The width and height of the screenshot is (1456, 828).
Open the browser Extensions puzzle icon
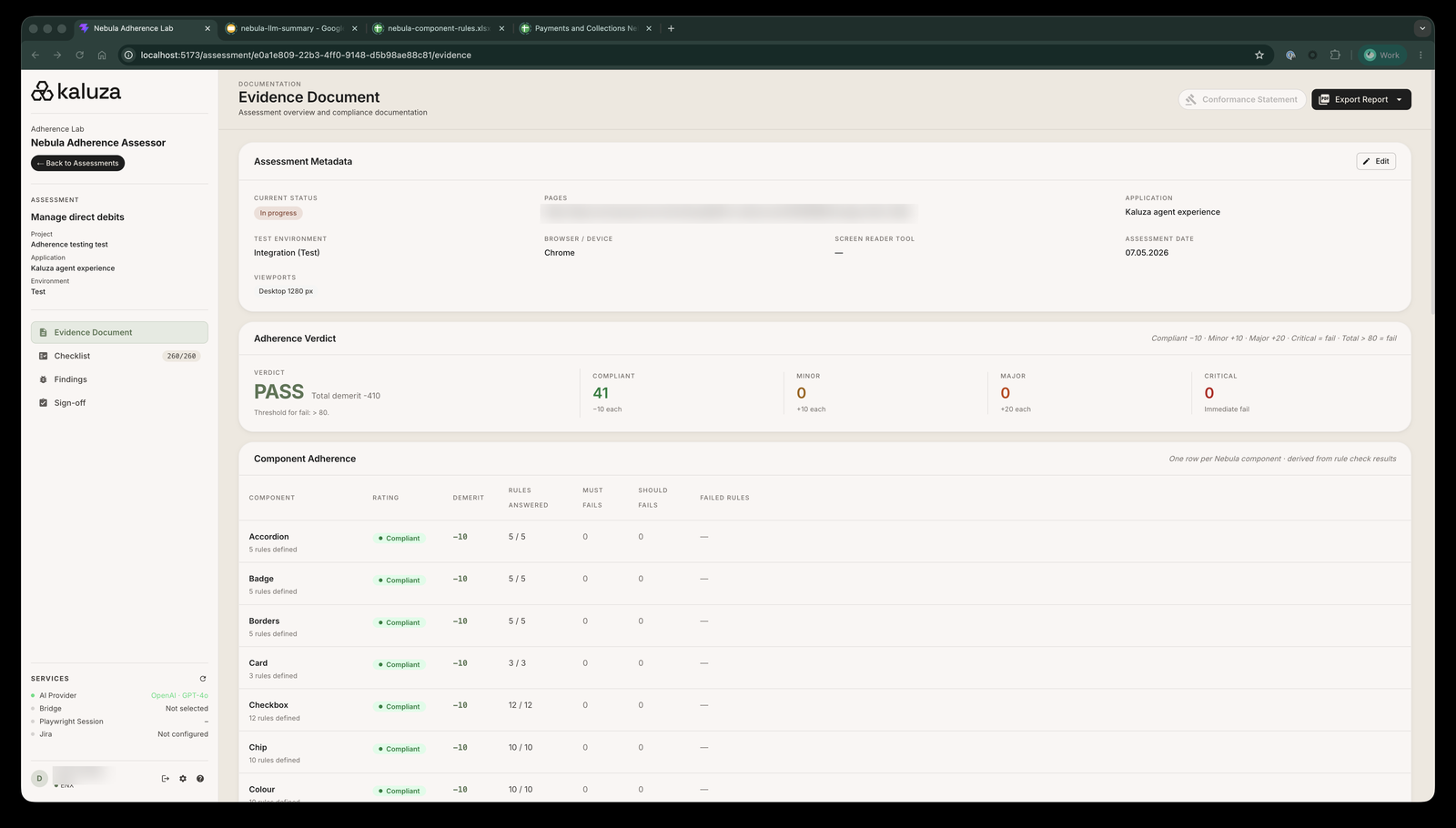pyautogui.click(x=1335, y=55)
